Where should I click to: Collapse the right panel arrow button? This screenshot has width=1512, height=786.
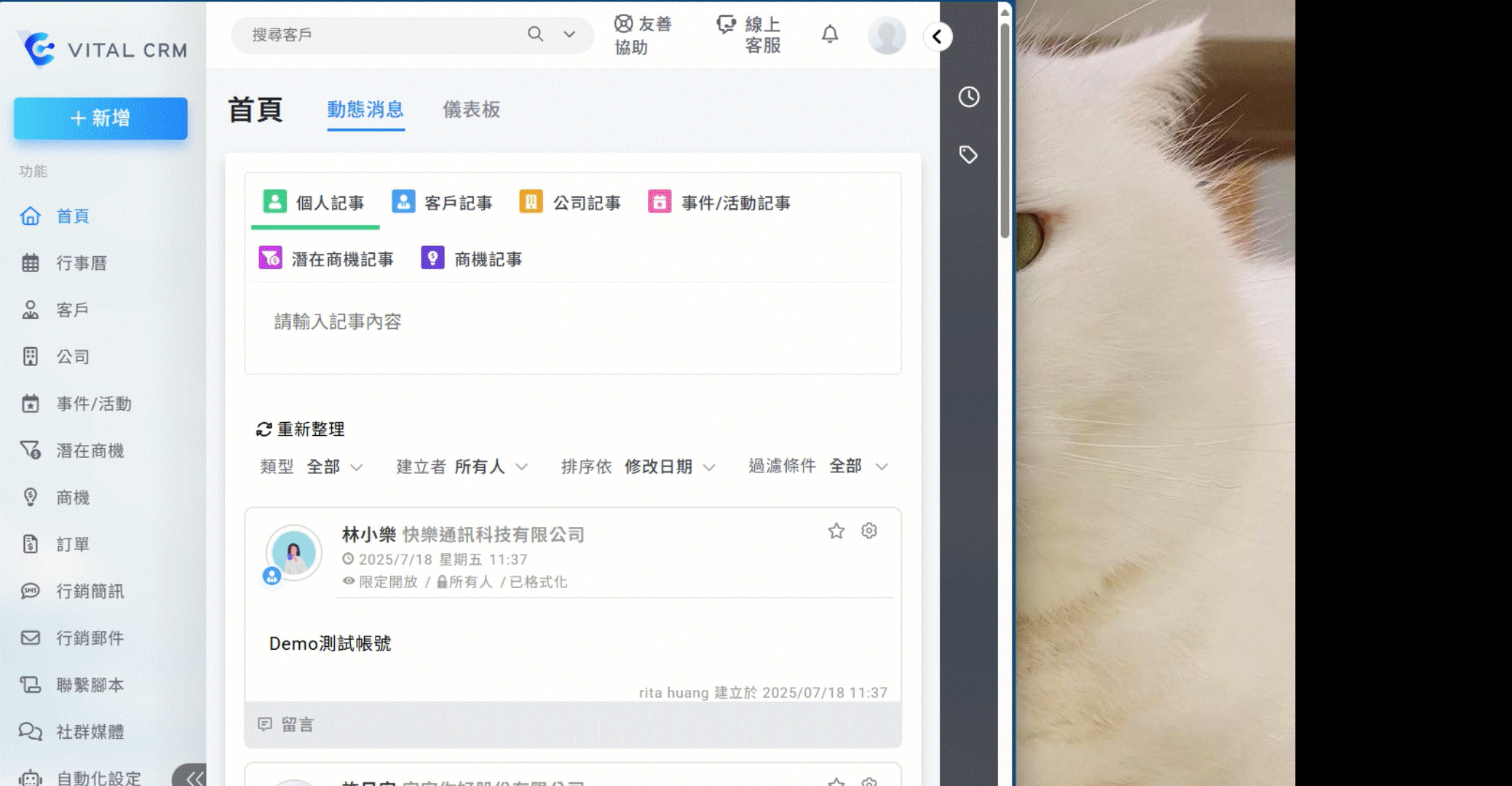(x=938, y=36)
